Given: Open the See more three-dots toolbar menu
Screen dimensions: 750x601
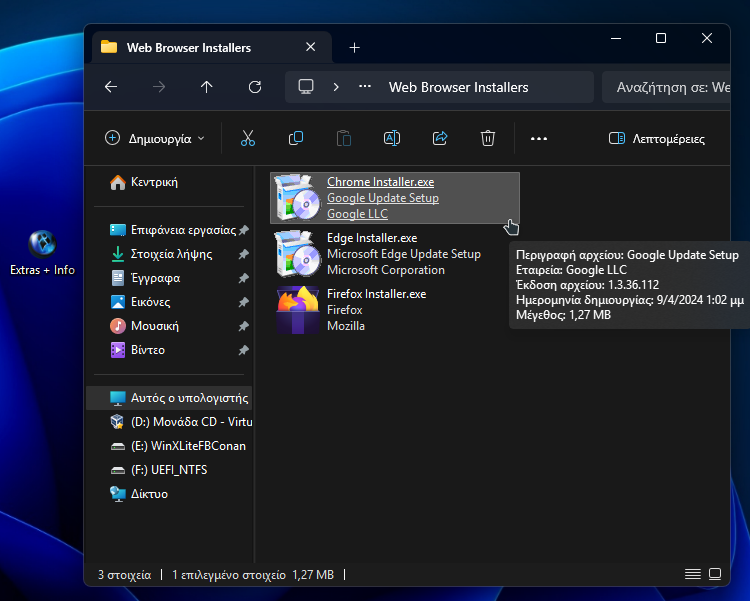Looking at the screenshot, I should coord(539,139).
